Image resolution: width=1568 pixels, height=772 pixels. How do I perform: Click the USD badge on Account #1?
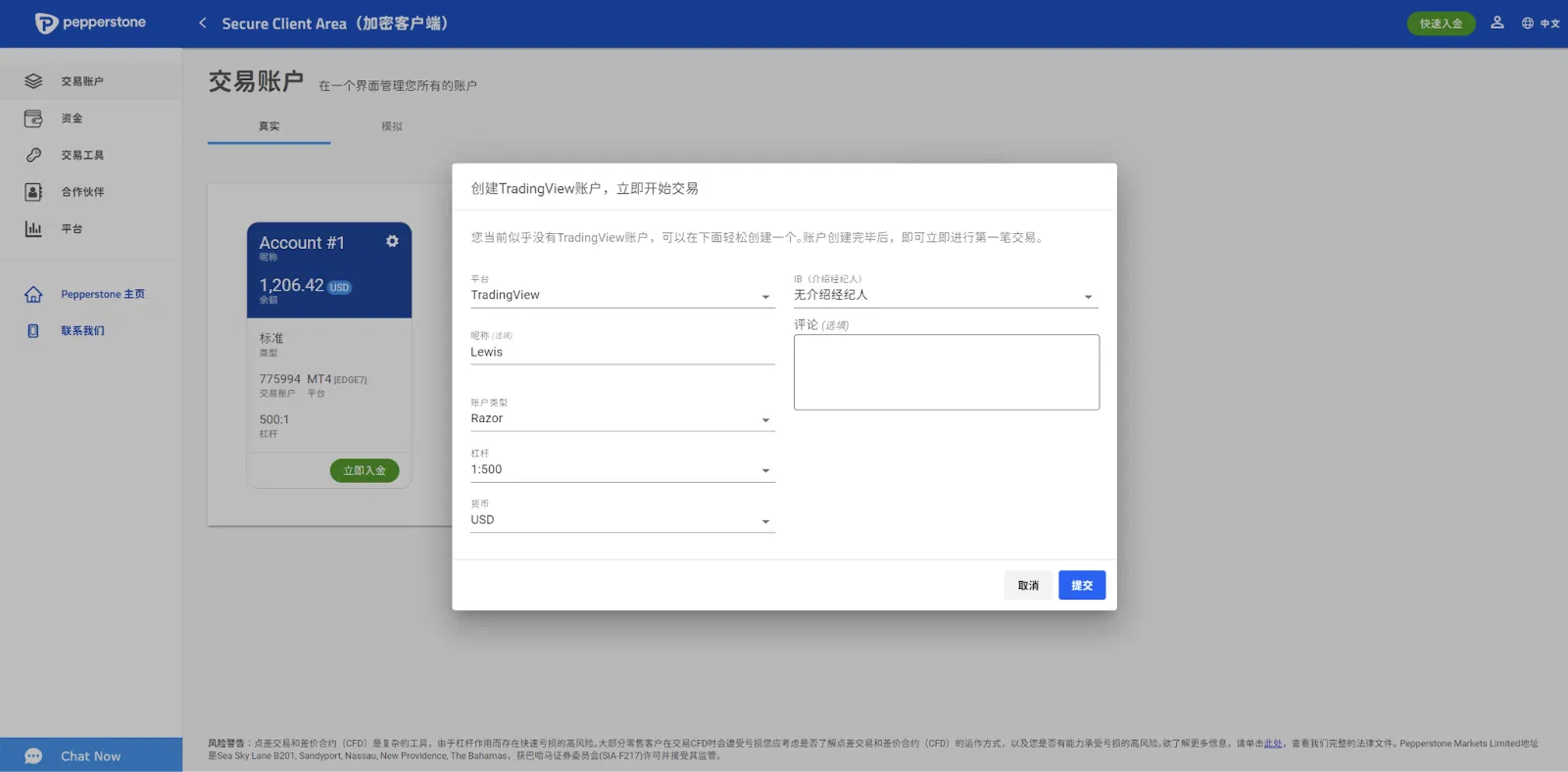coord(339,287)
